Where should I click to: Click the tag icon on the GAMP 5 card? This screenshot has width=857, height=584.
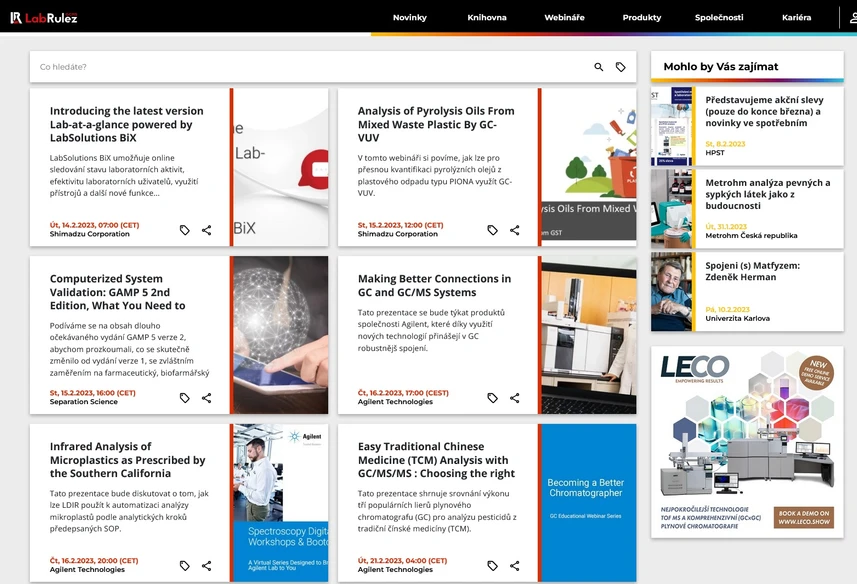pos(184,398)
